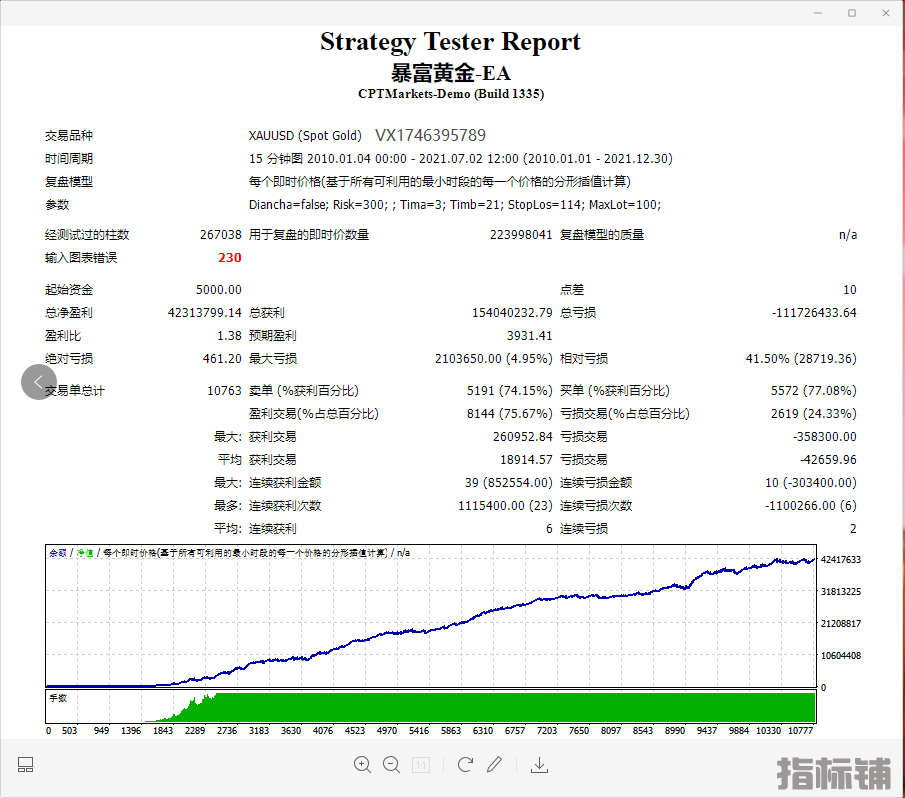
Task: Click x-axis label 10777
Action: [801, 730]
